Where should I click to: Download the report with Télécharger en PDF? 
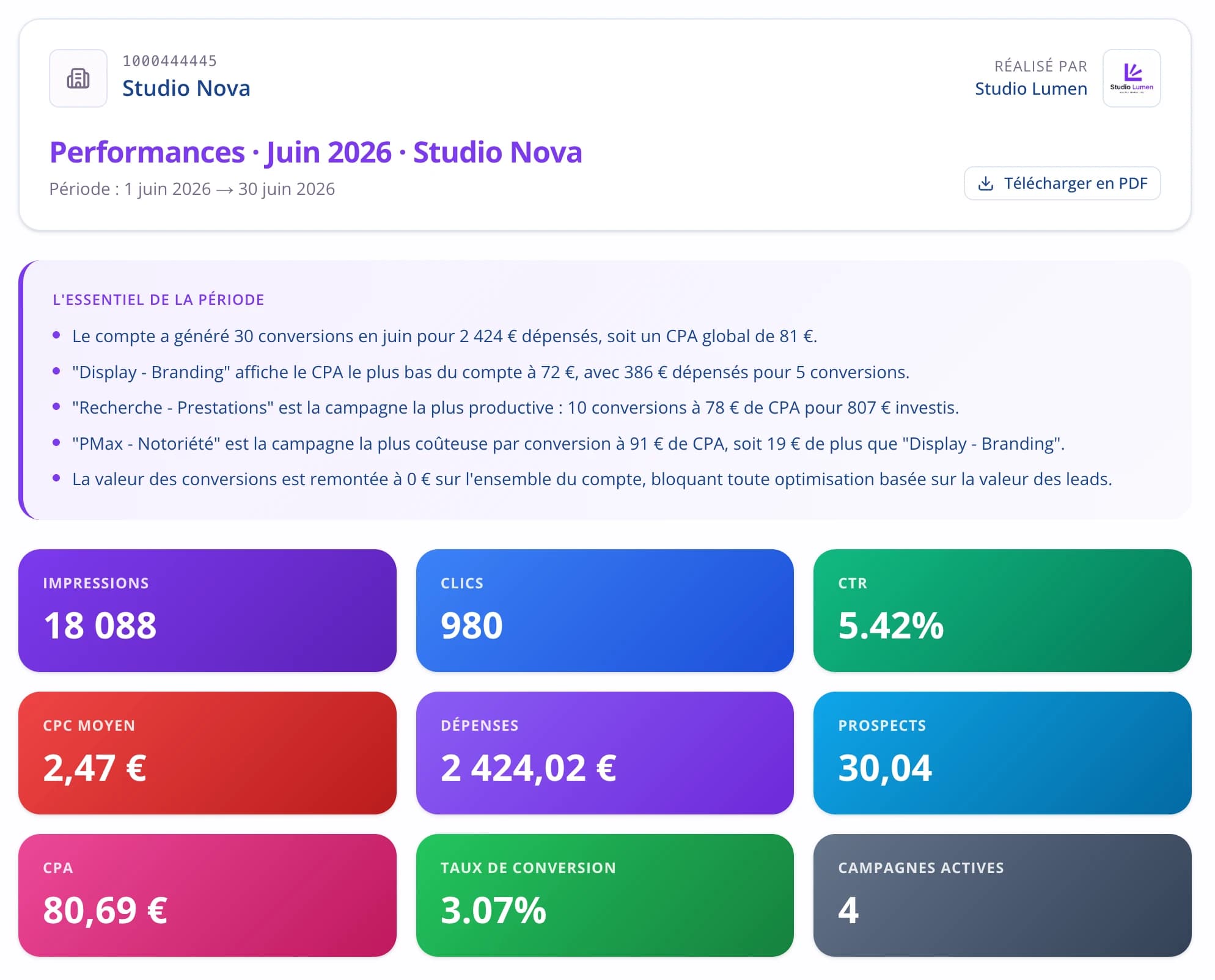point(1062,183)
